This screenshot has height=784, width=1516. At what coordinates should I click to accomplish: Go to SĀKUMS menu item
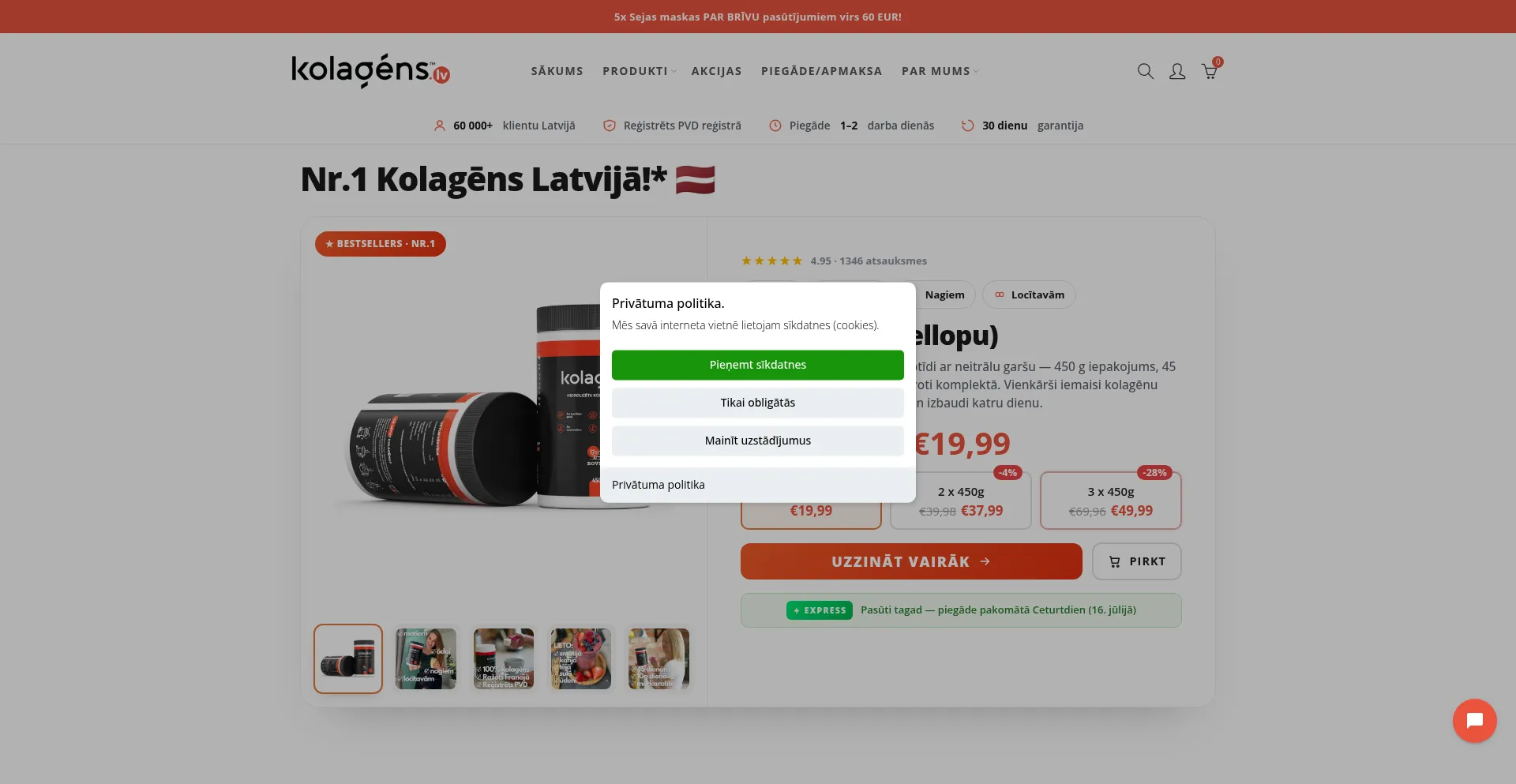[557, 71]
